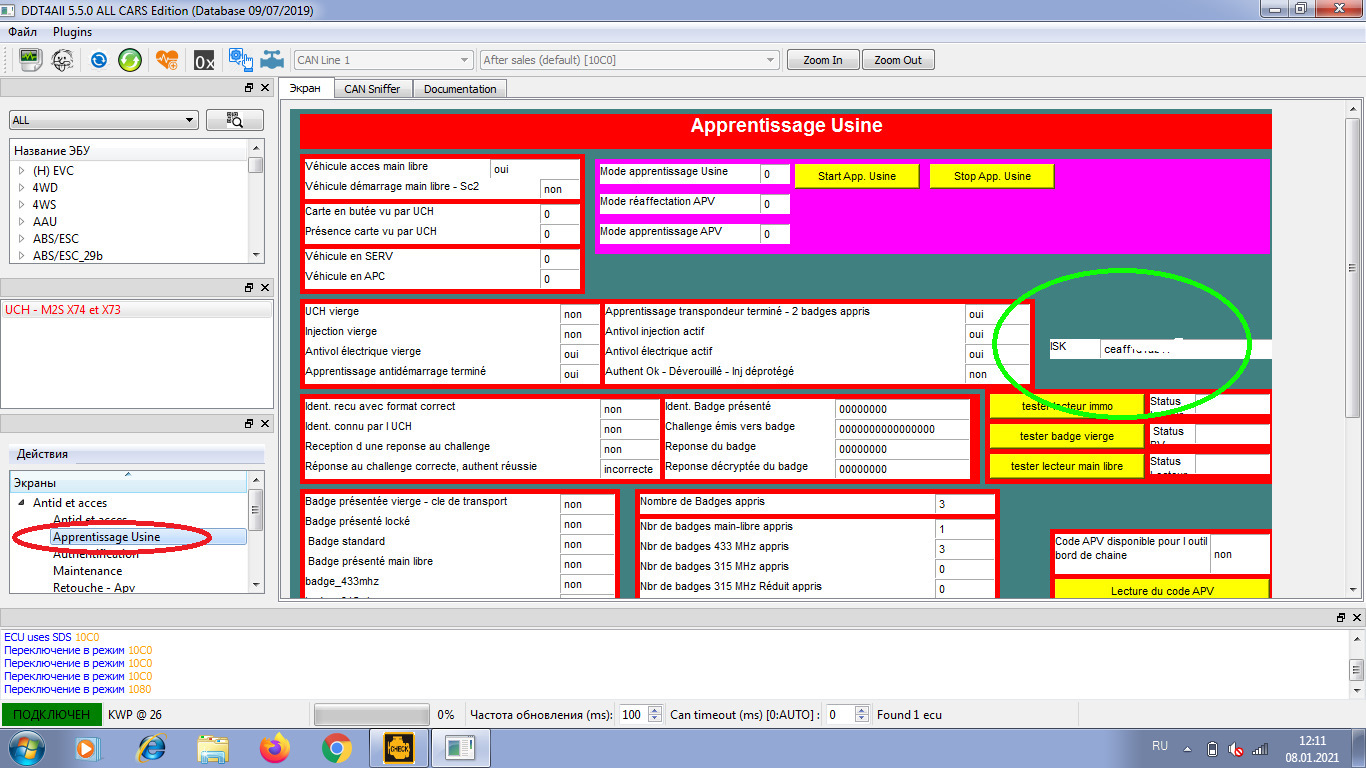Viewport: 1366px width, 768px height.
Task: Open the 0x hex command tool
Action: [204, 60]
